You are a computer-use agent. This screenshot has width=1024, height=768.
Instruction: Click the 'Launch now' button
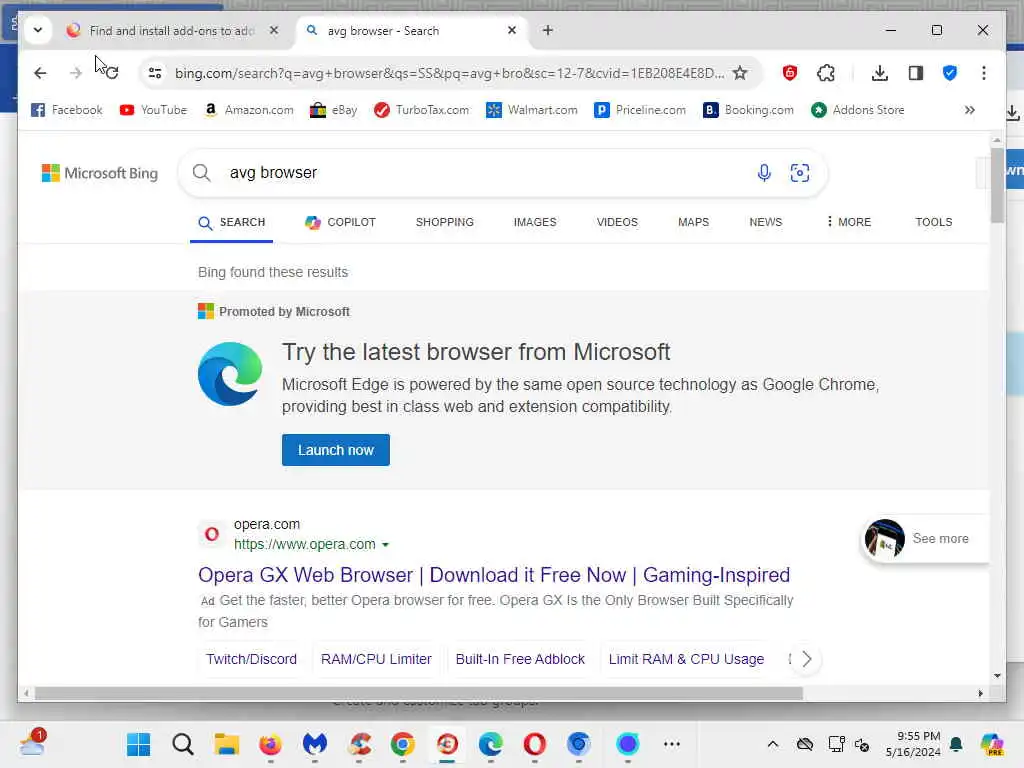click(336, 450)
